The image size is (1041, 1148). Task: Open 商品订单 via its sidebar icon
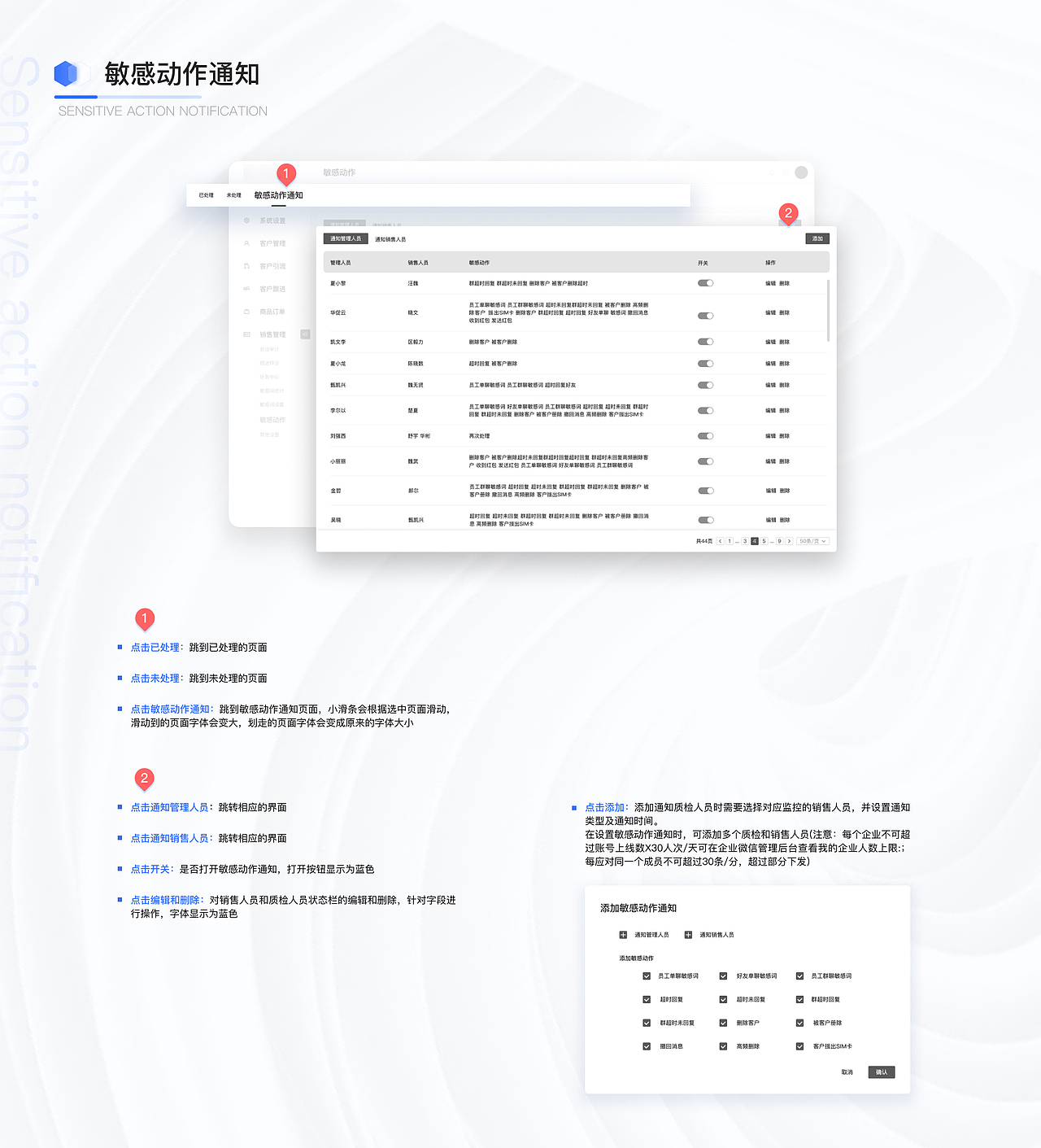(x=246, y=311)
